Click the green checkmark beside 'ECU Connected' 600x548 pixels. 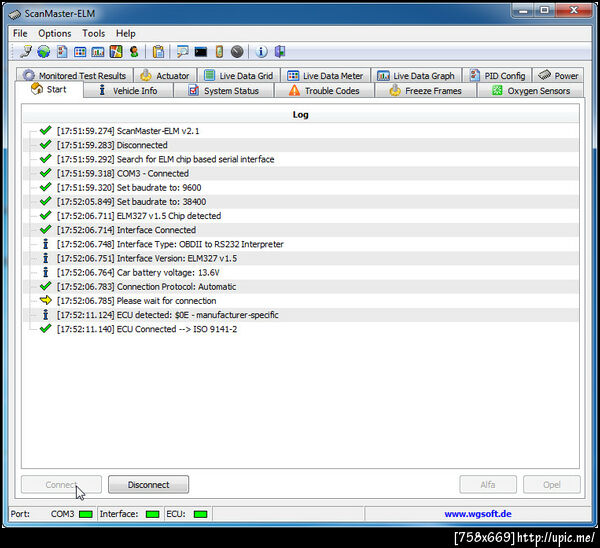tap(46, 328)
